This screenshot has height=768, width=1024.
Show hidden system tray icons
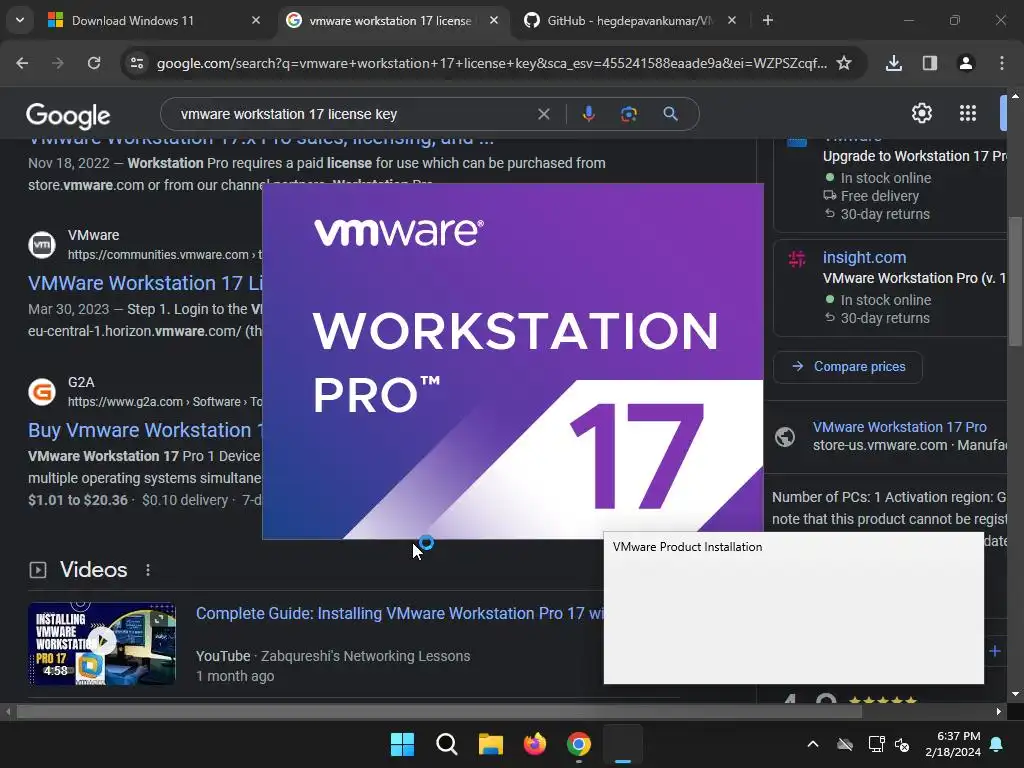point(813,744)
